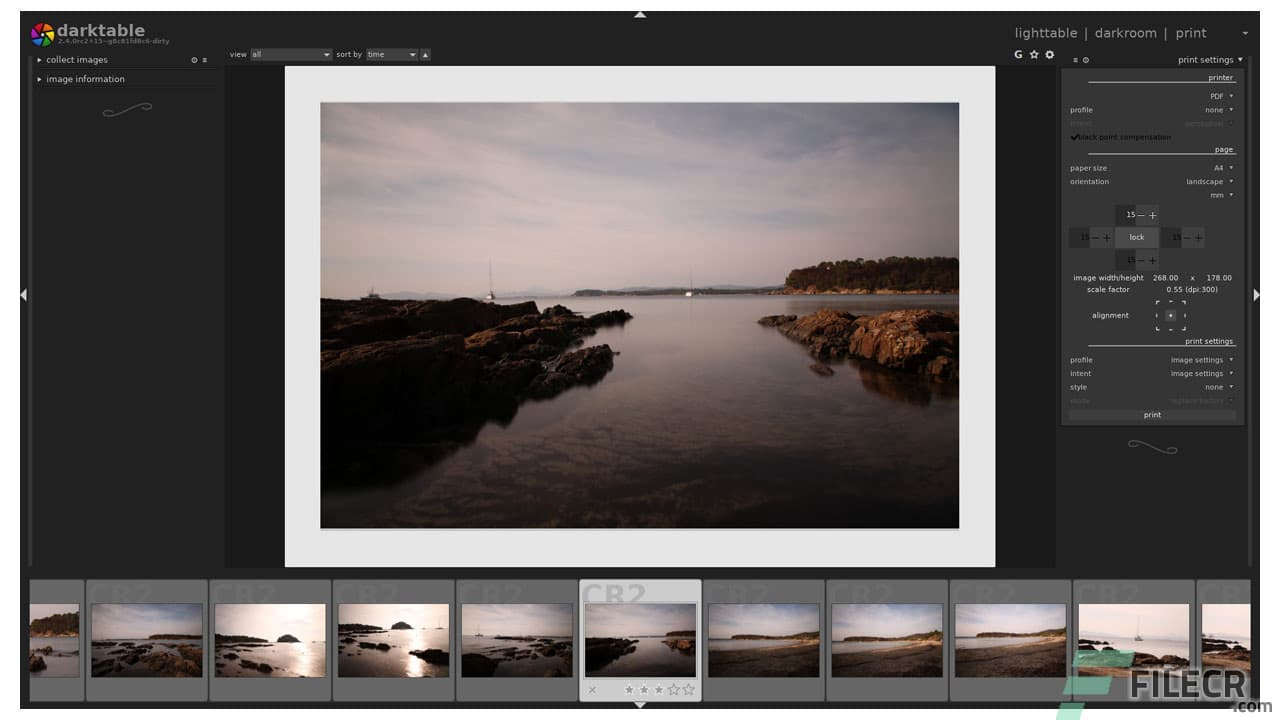Viewport: 1280px width, 720px height.
Task: Open the print settings presets menu icon
Action: point(1076,60)
